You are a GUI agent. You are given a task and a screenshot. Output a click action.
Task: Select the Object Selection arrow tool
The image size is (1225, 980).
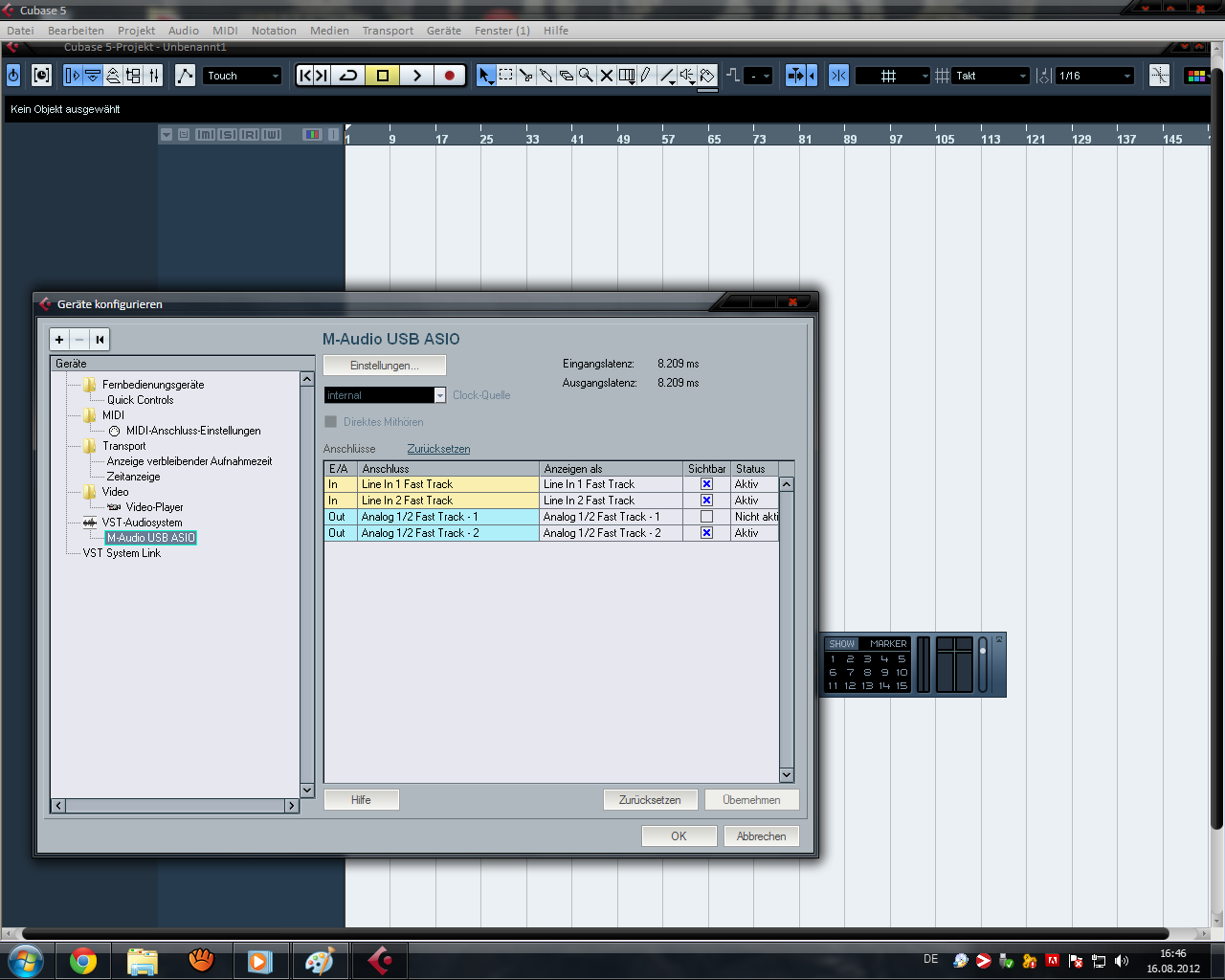coord(486,76)
